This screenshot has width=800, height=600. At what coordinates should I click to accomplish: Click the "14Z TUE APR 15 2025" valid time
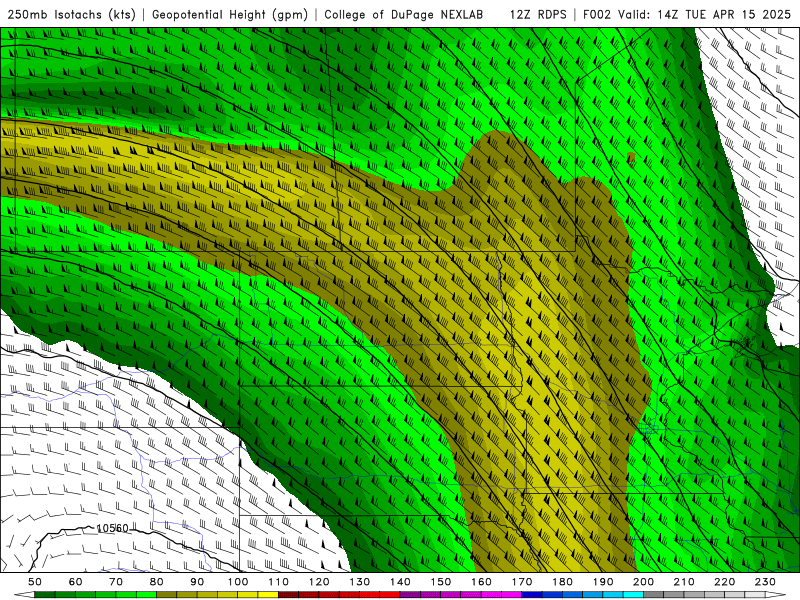724,14
